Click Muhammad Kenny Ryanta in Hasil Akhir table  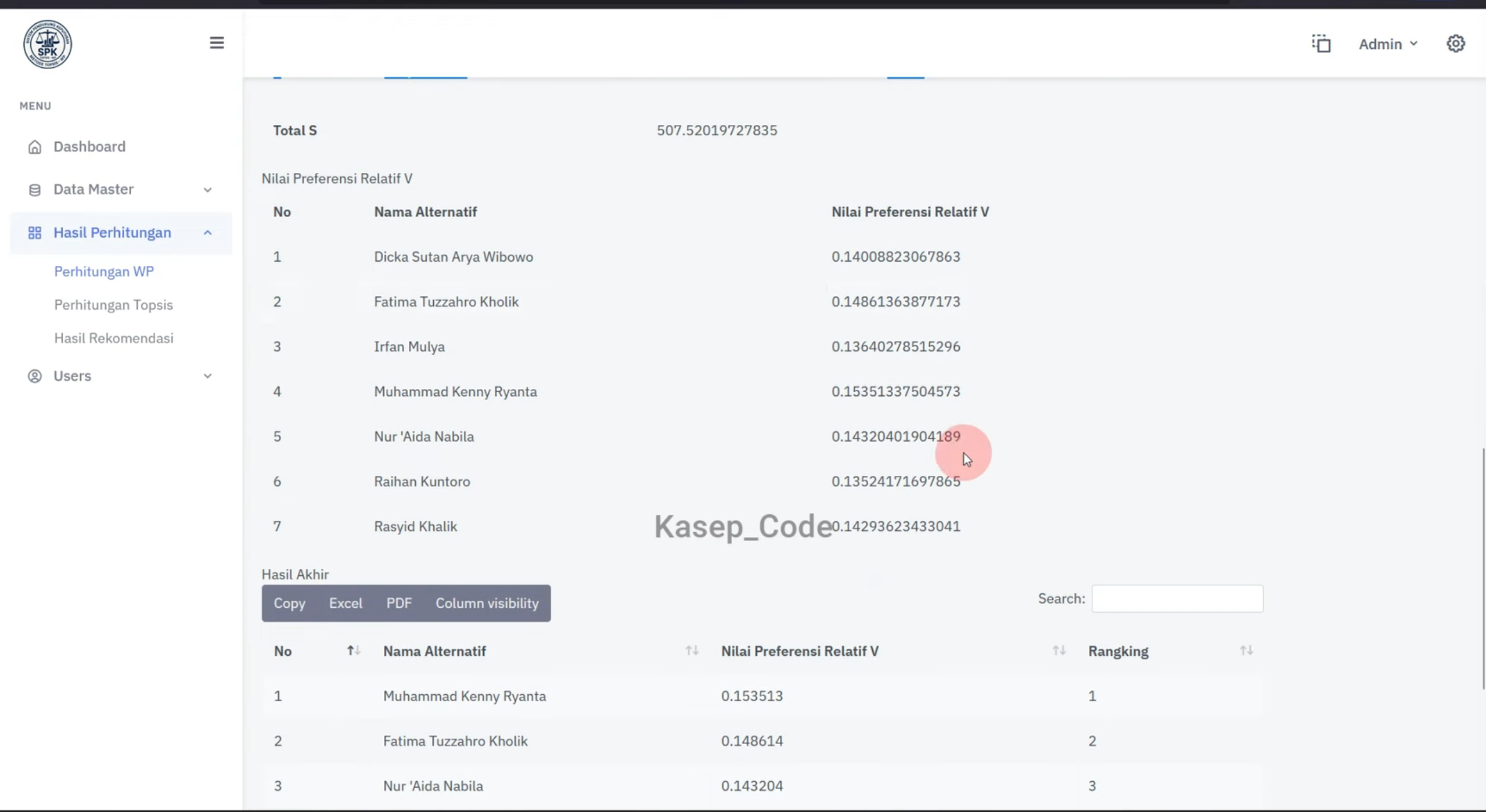pos(465,696)
